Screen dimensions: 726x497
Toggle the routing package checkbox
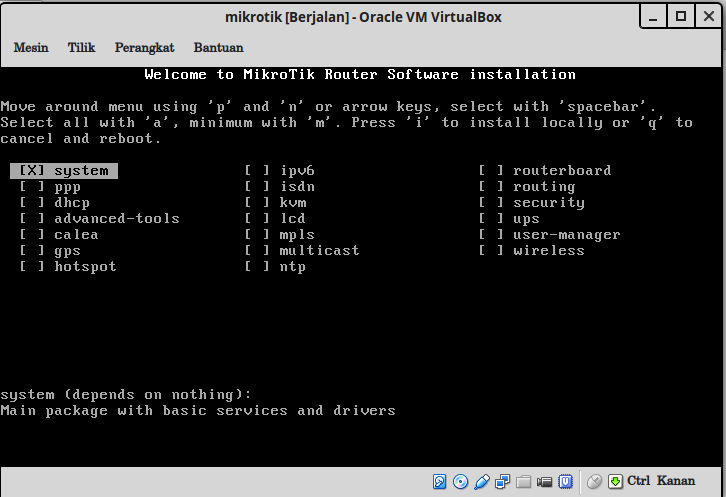tap(491, 187)
